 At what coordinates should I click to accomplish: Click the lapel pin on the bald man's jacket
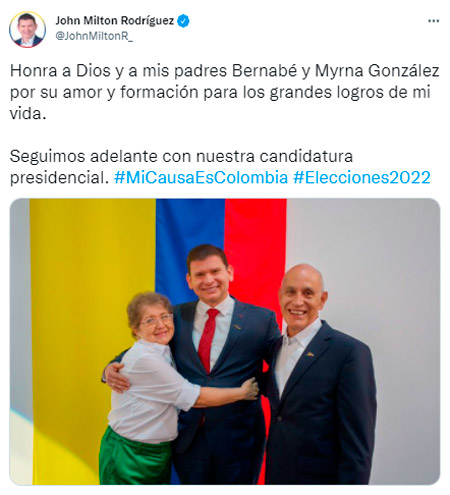(x=310, y=354)
